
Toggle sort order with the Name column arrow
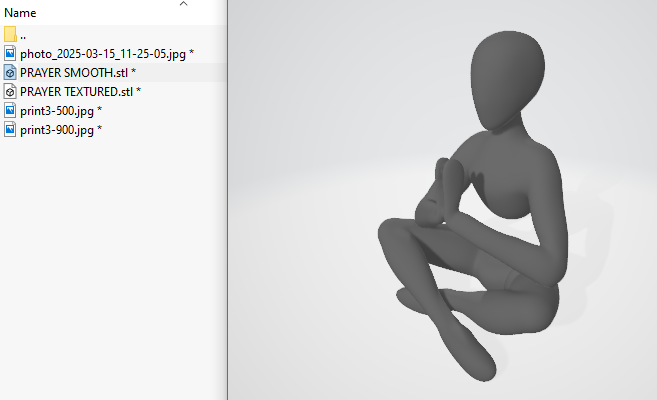pos(183,4)
